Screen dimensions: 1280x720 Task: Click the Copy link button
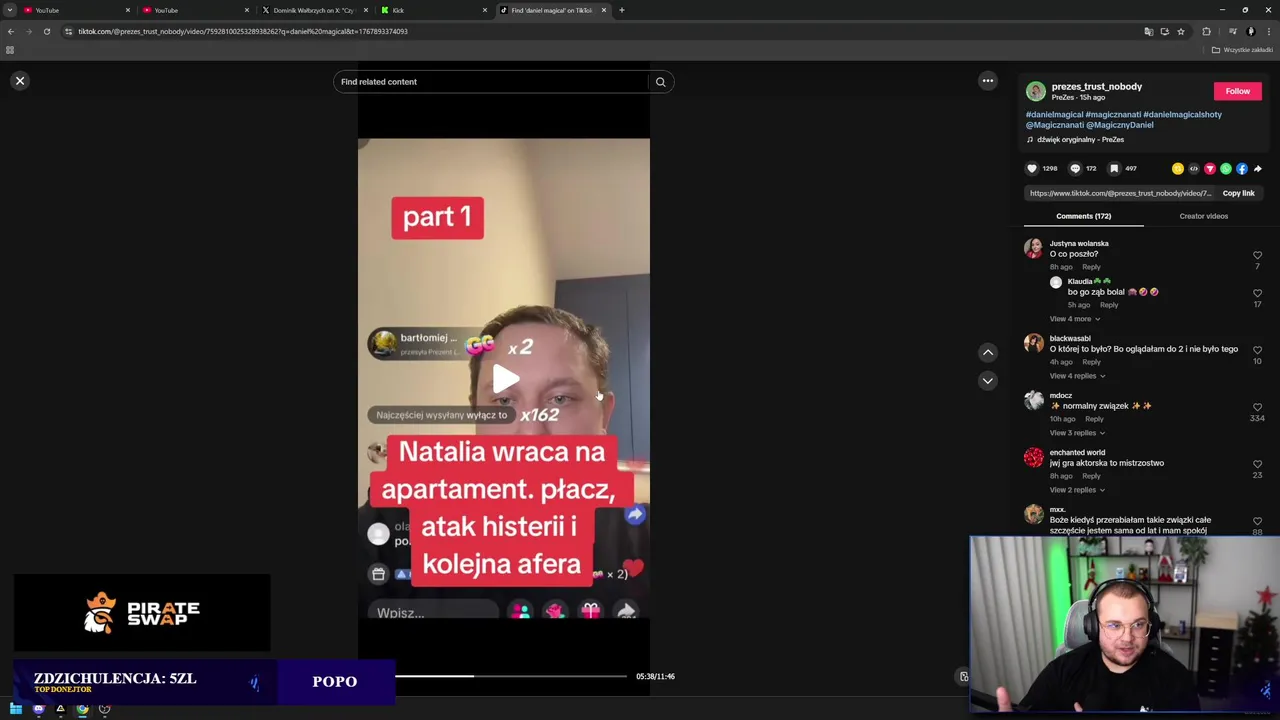[1238, 193]
